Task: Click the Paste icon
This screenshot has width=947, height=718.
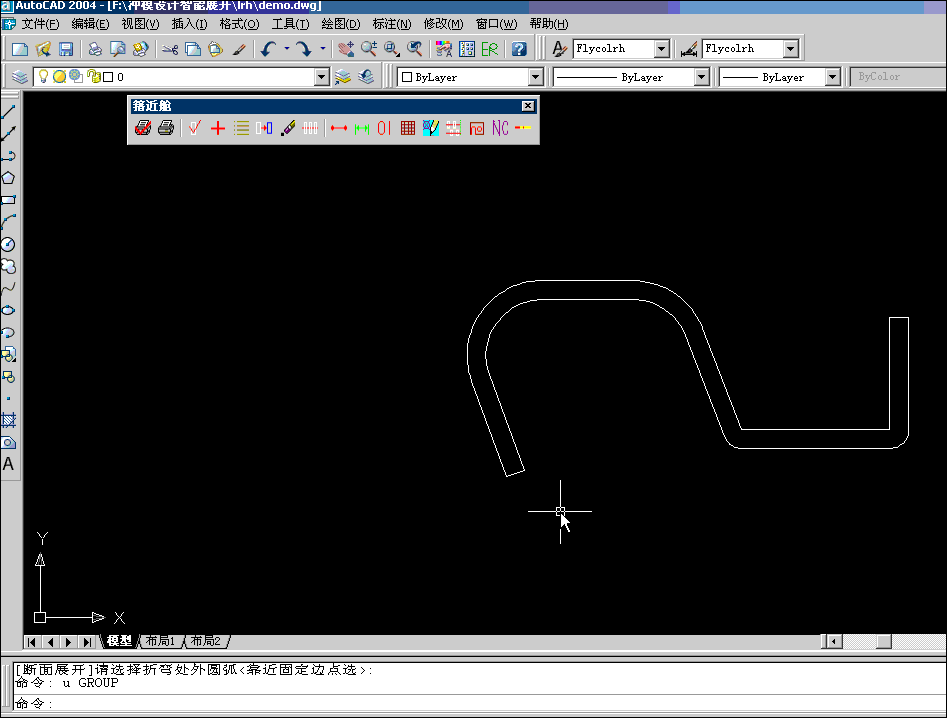Action: pos(216,49)
